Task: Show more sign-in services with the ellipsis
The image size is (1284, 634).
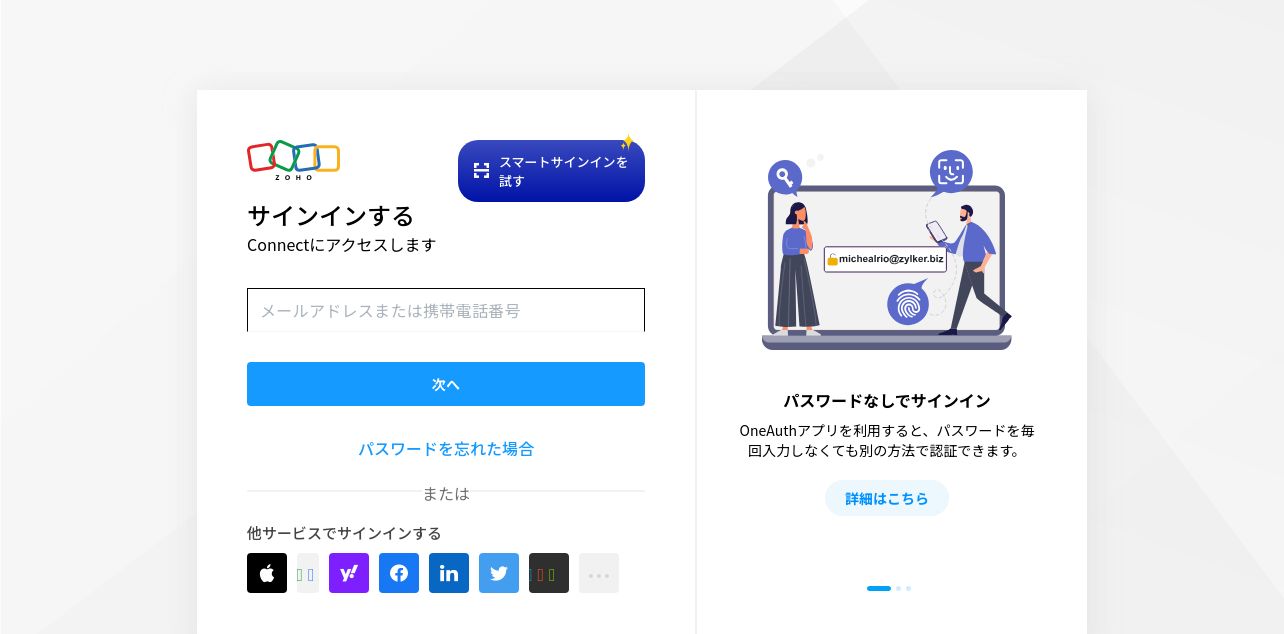Action: point(599,573)
